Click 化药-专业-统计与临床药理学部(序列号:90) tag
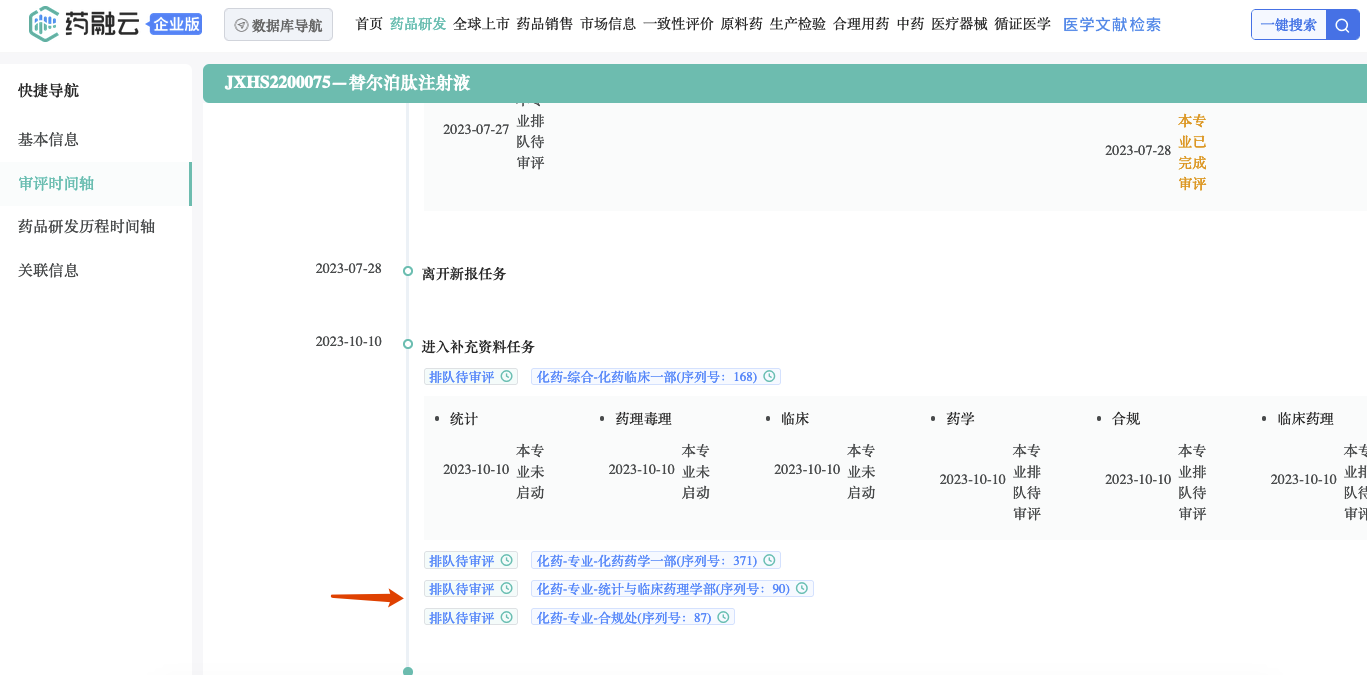This screenshot has height=675, width=1367. click(672, 589)
